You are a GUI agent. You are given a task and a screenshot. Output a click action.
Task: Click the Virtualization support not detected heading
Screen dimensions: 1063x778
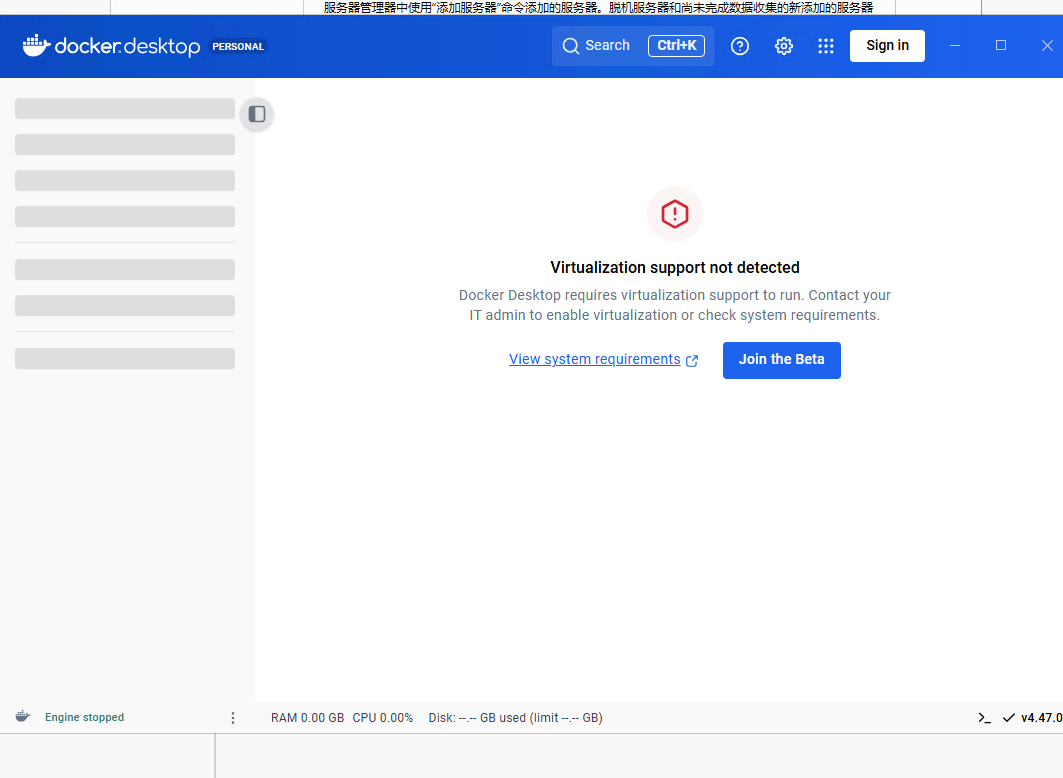[x=675, y=268]
